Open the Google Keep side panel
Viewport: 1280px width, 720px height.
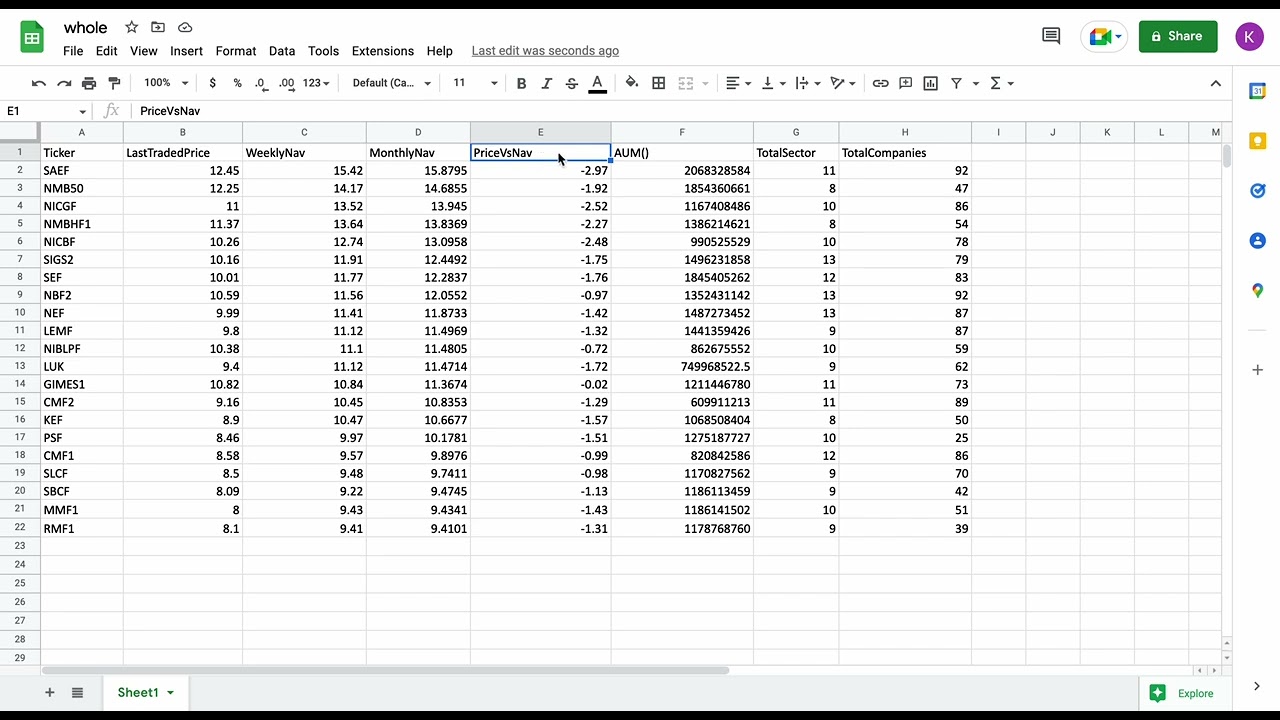pos(1258,141)
